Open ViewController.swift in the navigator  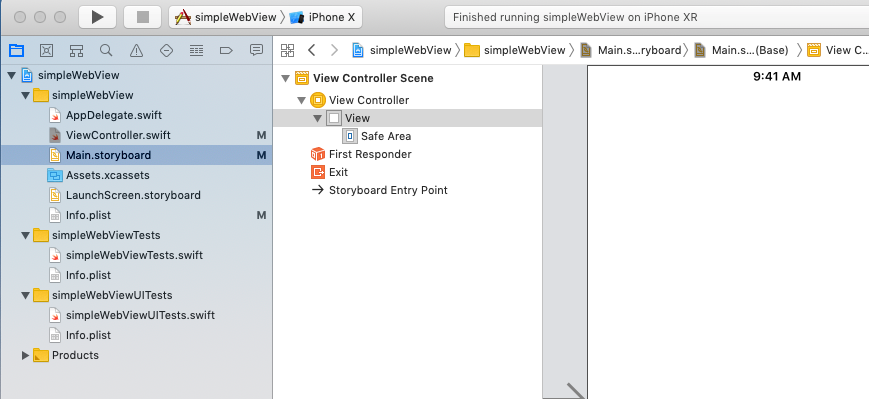click(118, 135)
